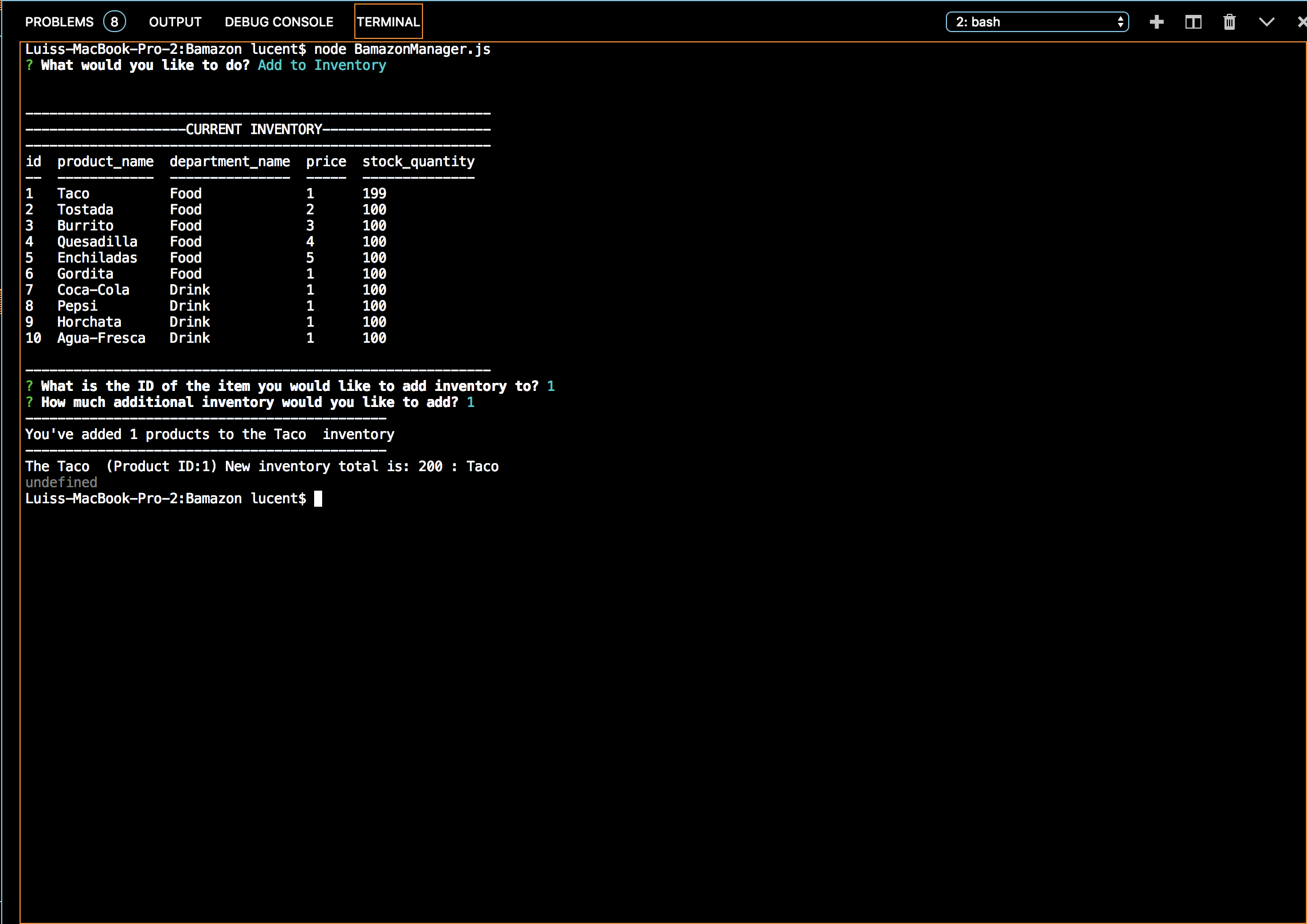The width and height of the screenshot is (1307, 924).
Task: Click the terminal cursor at the prompt
Action: click(318, 499)
